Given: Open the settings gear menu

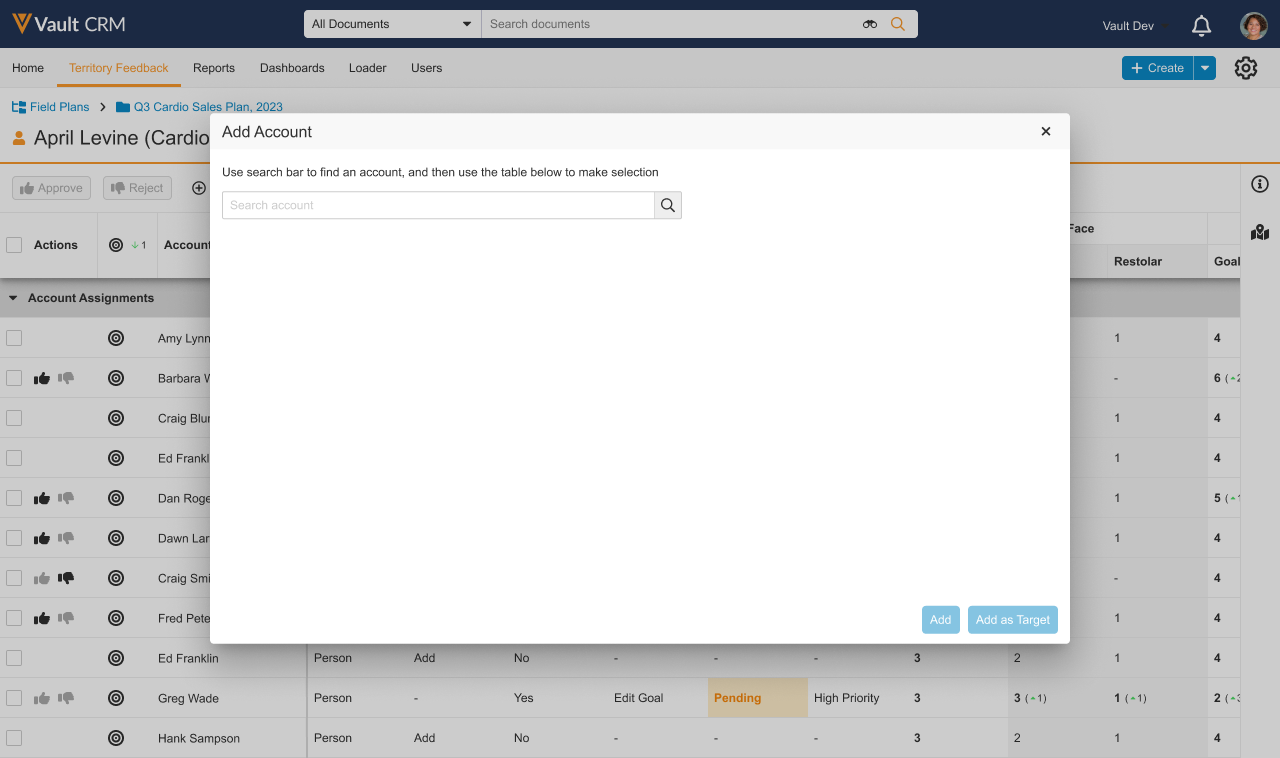Looking at the screenshot, I should point(1245,68).
